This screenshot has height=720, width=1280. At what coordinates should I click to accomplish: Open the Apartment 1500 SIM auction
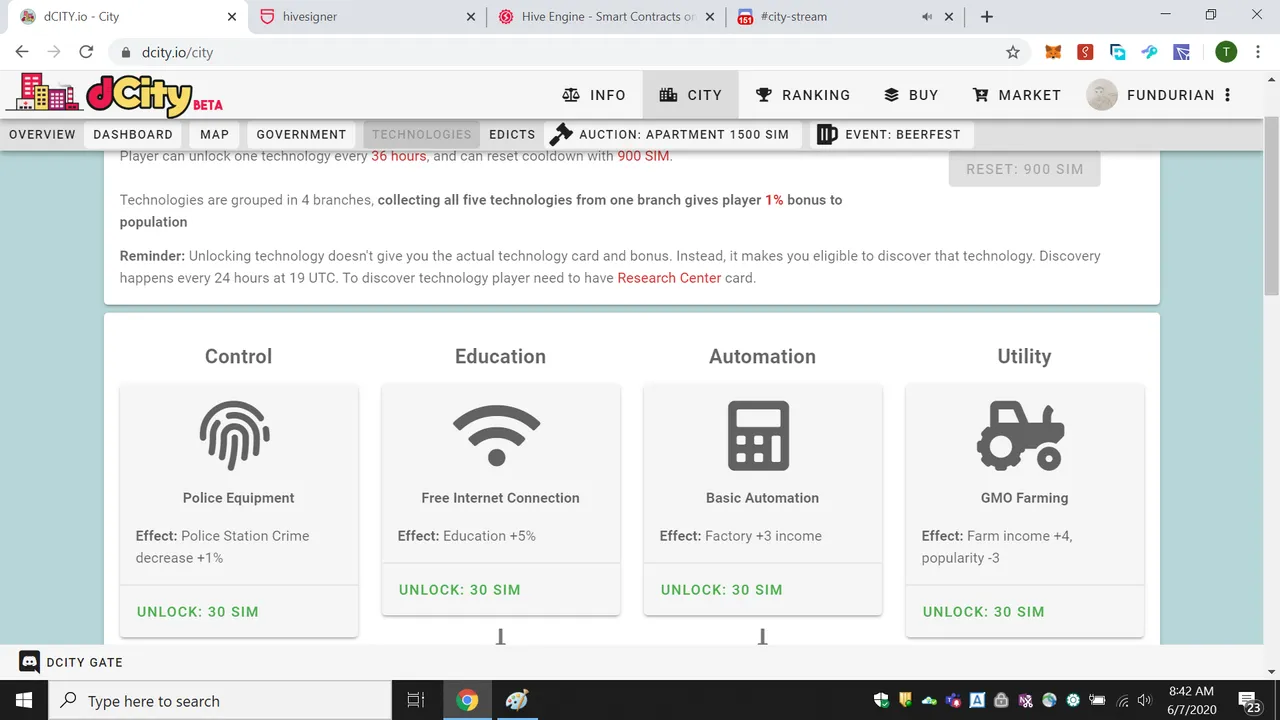tap(673, 134)
